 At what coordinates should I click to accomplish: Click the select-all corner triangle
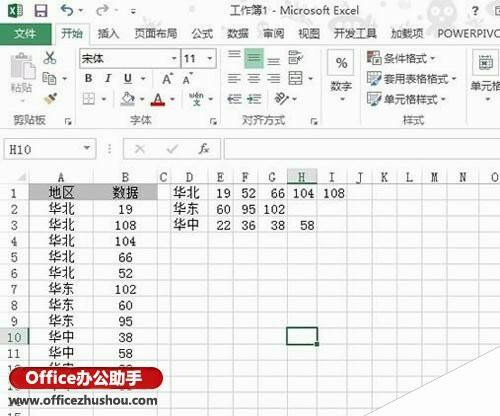click(x=21, y=177)
